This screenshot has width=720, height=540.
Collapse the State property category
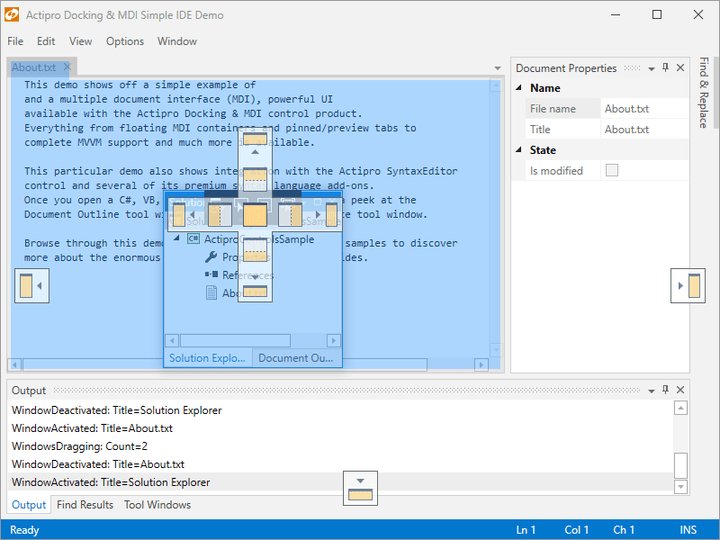520,150
